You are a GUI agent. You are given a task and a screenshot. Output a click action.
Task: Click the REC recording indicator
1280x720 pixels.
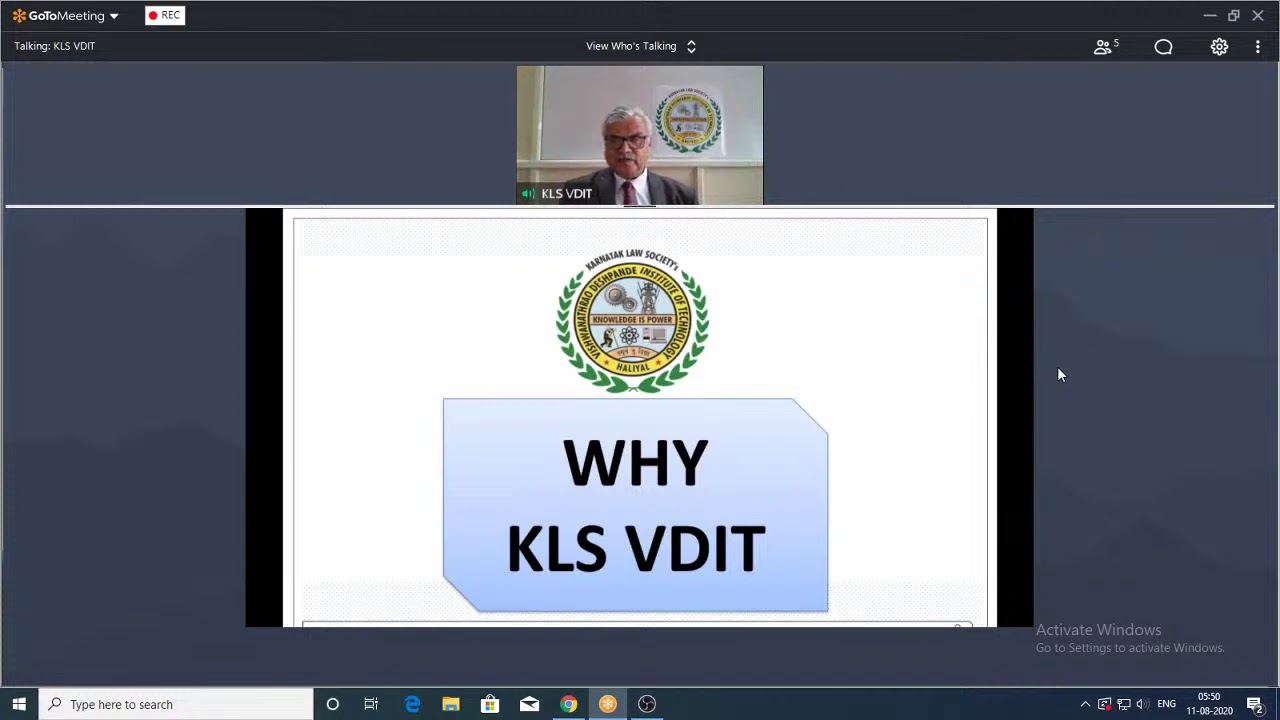165,15
